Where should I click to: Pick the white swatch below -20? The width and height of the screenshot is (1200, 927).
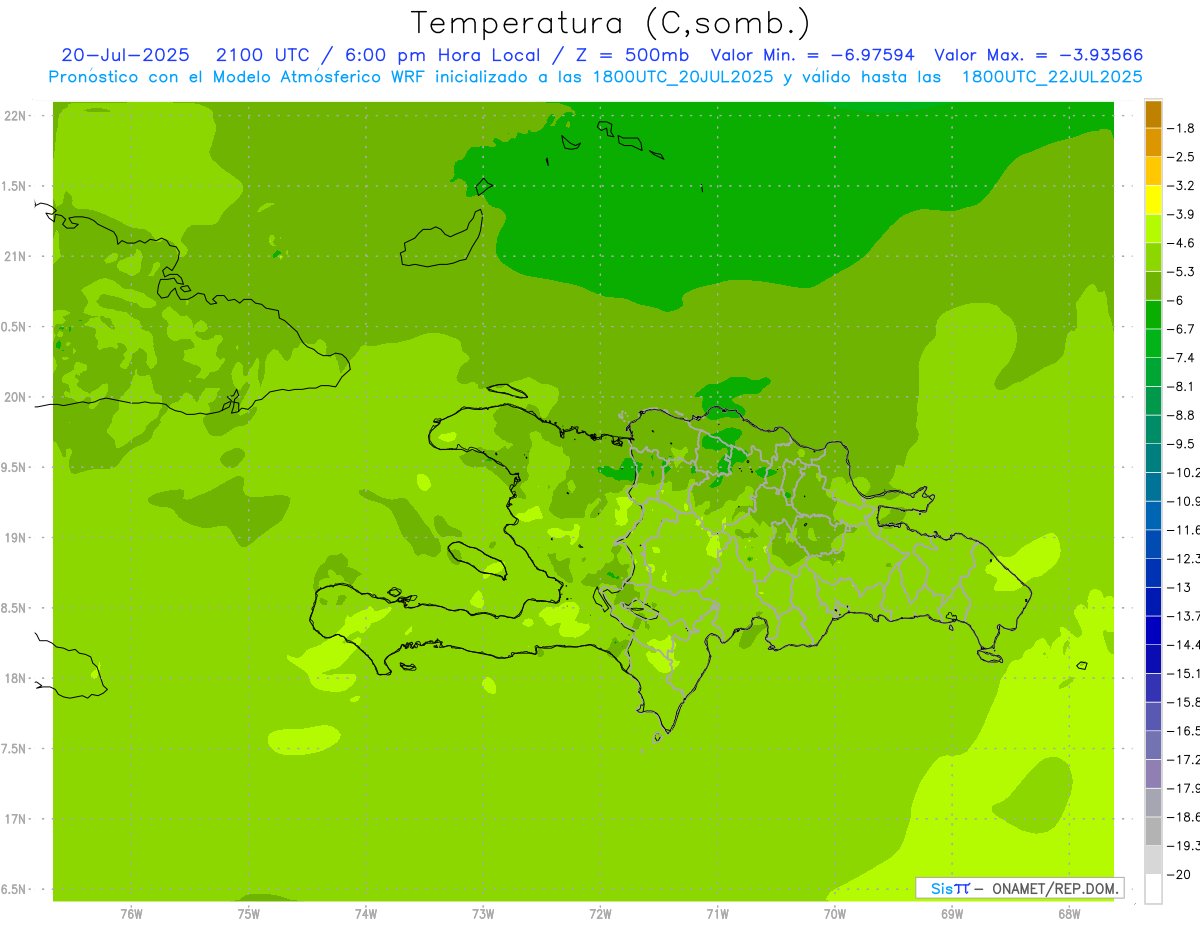click(1153, 888)
